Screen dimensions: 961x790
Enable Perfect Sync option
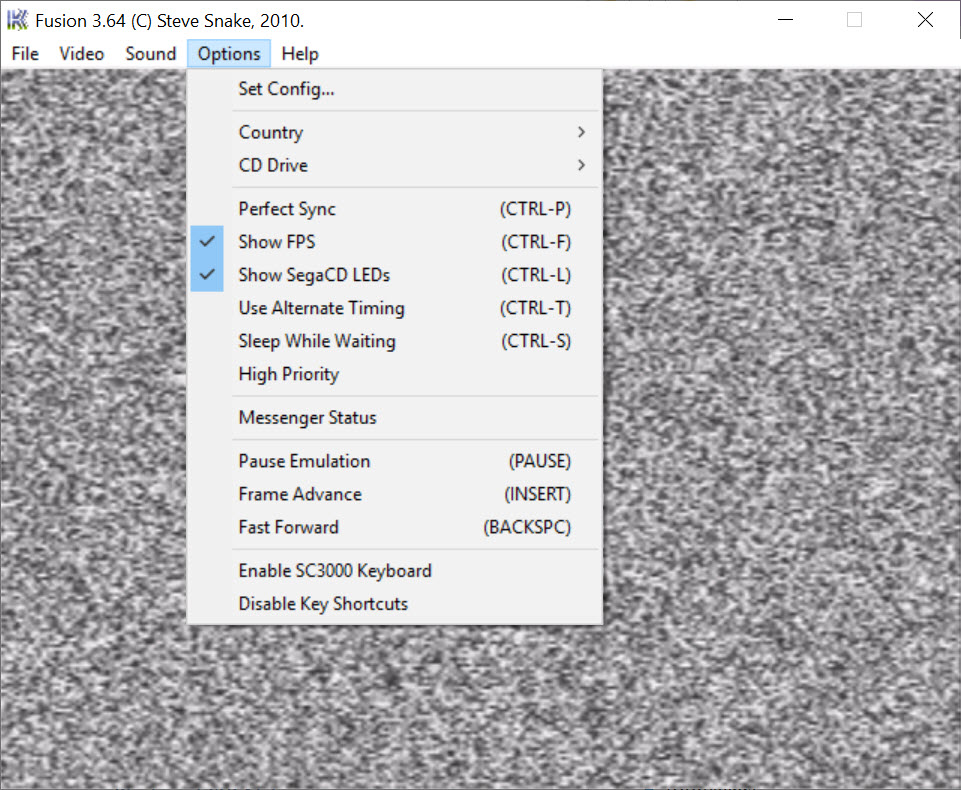tap(395, 209)
